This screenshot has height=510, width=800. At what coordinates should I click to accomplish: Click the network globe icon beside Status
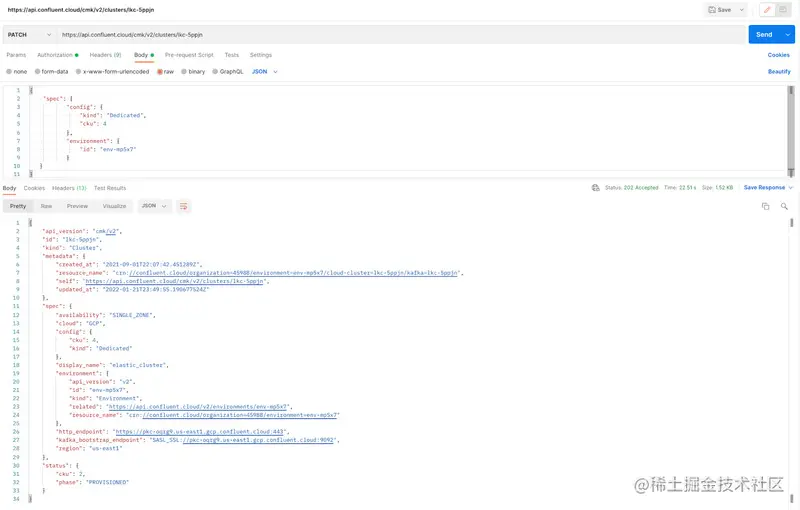(595, 188)
